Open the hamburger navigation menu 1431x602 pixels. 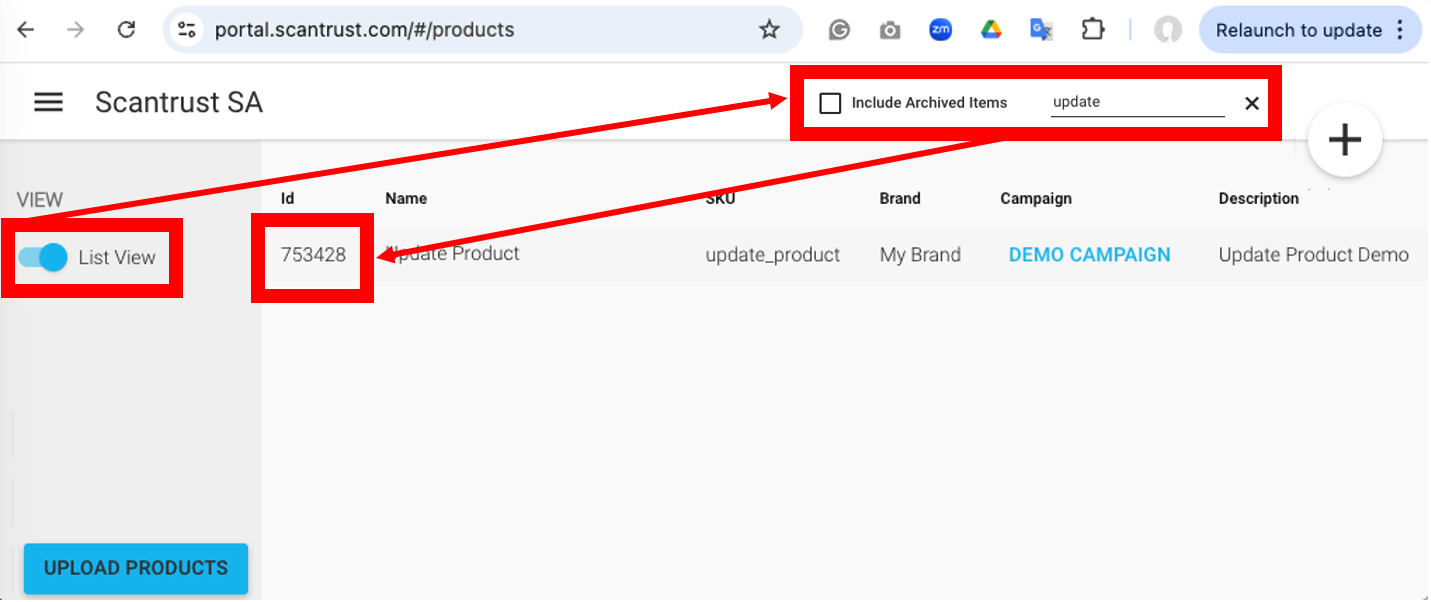pyautogui.click(x=48, y=102)
